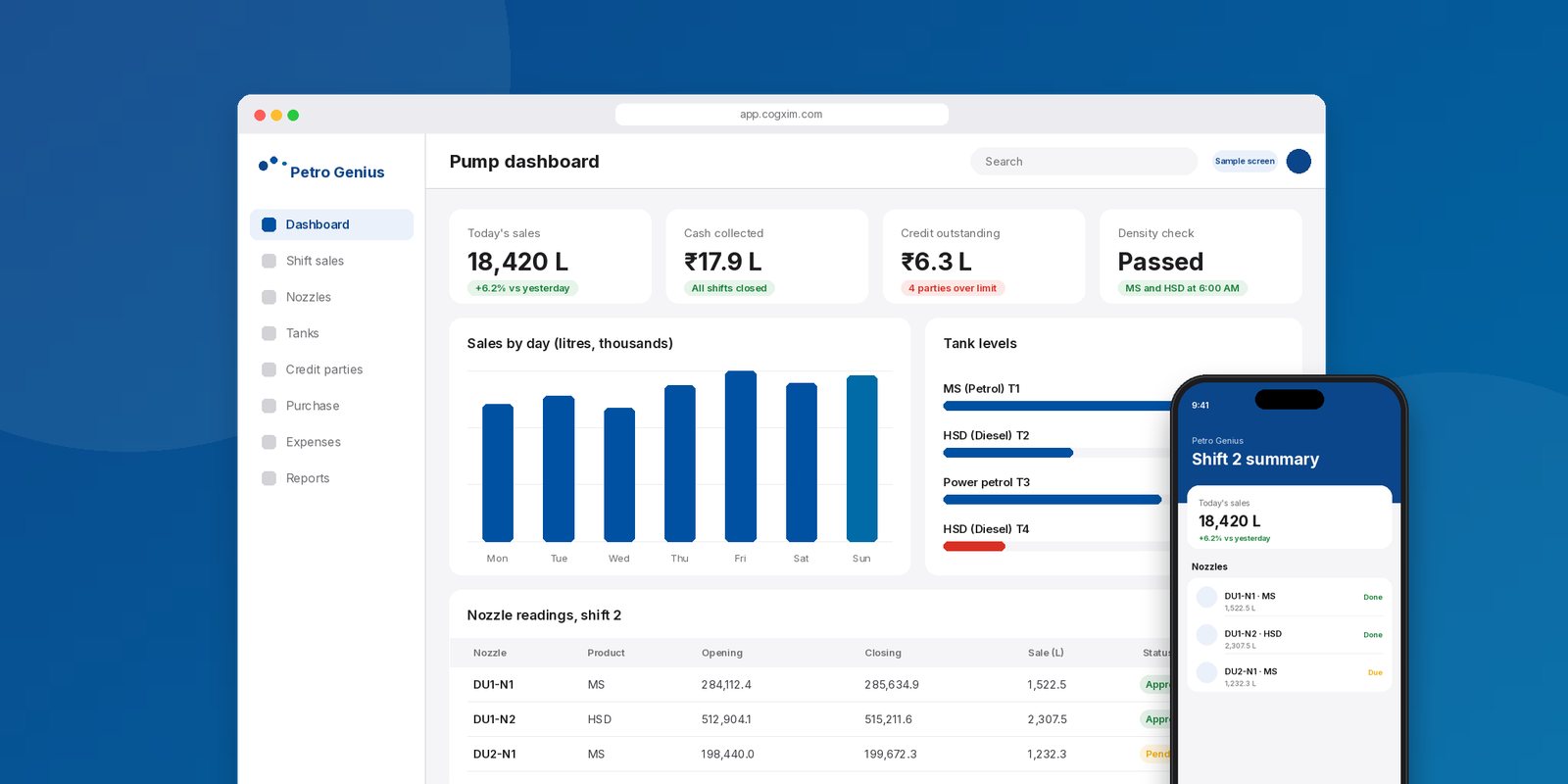Click the Shift sales sidebar icon
Image resolution: width=1568 pixels, height=784 pixels.
269,261
